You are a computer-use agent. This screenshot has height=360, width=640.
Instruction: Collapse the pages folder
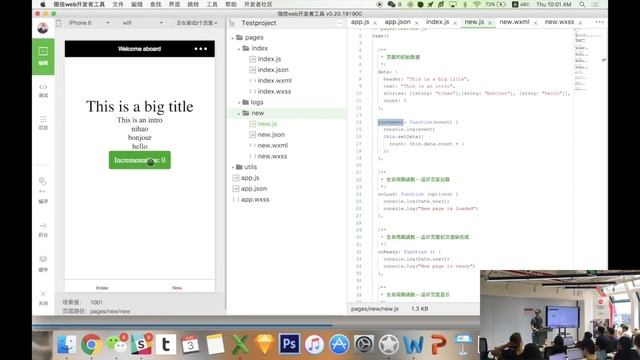233,38
